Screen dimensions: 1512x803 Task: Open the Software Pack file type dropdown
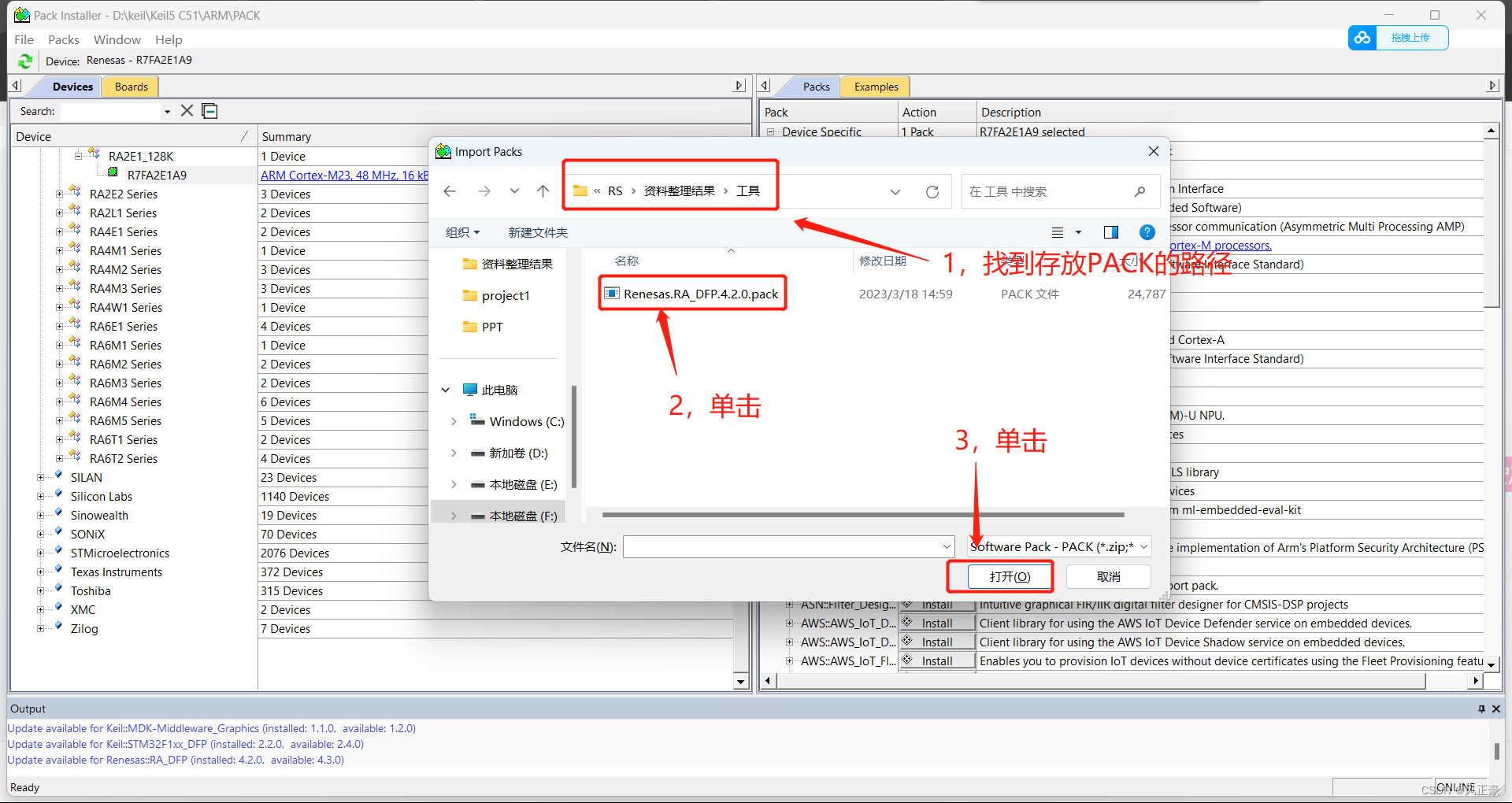point(1144,546)
